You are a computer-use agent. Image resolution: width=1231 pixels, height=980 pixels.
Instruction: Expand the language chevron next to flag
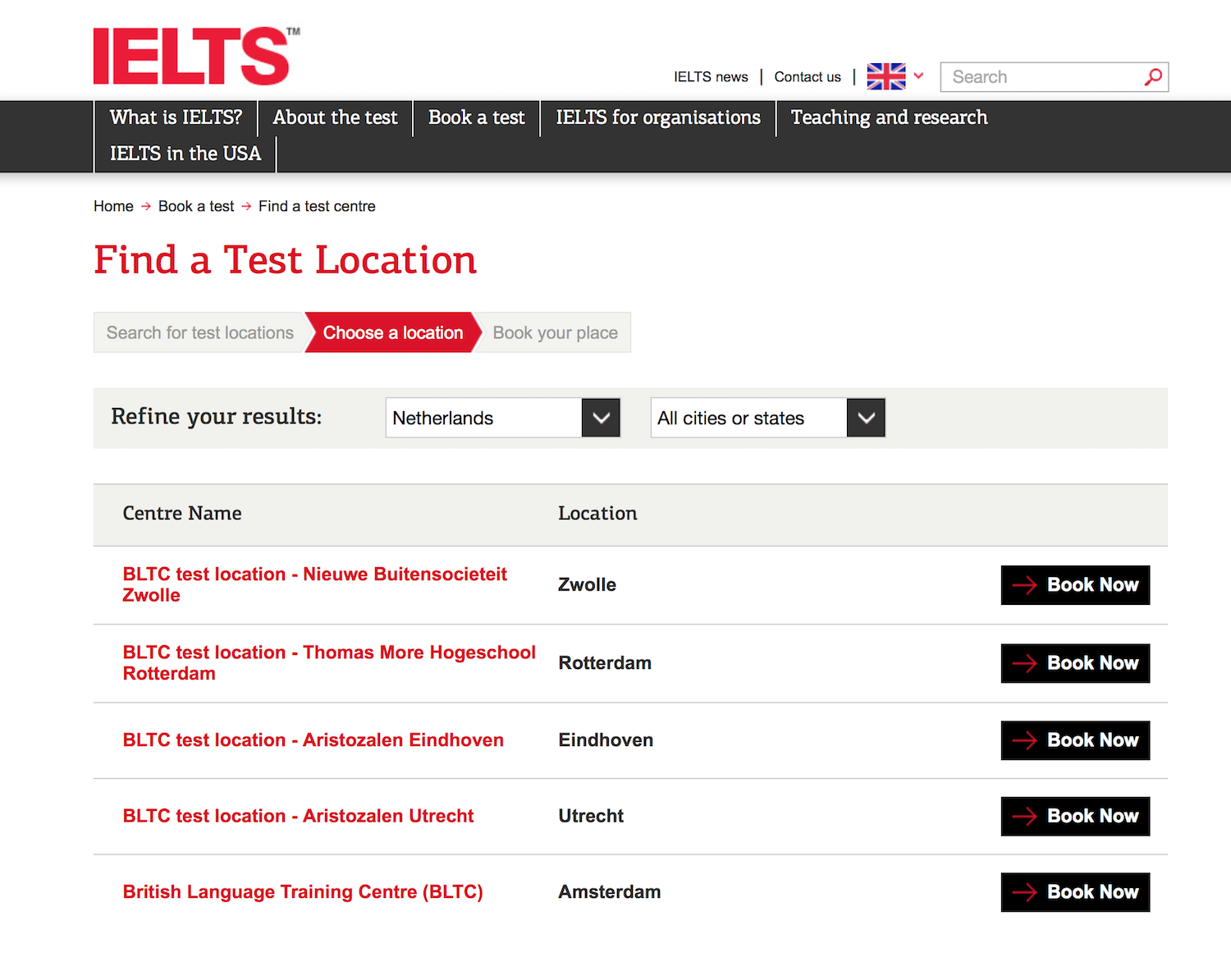coord(918,76)
